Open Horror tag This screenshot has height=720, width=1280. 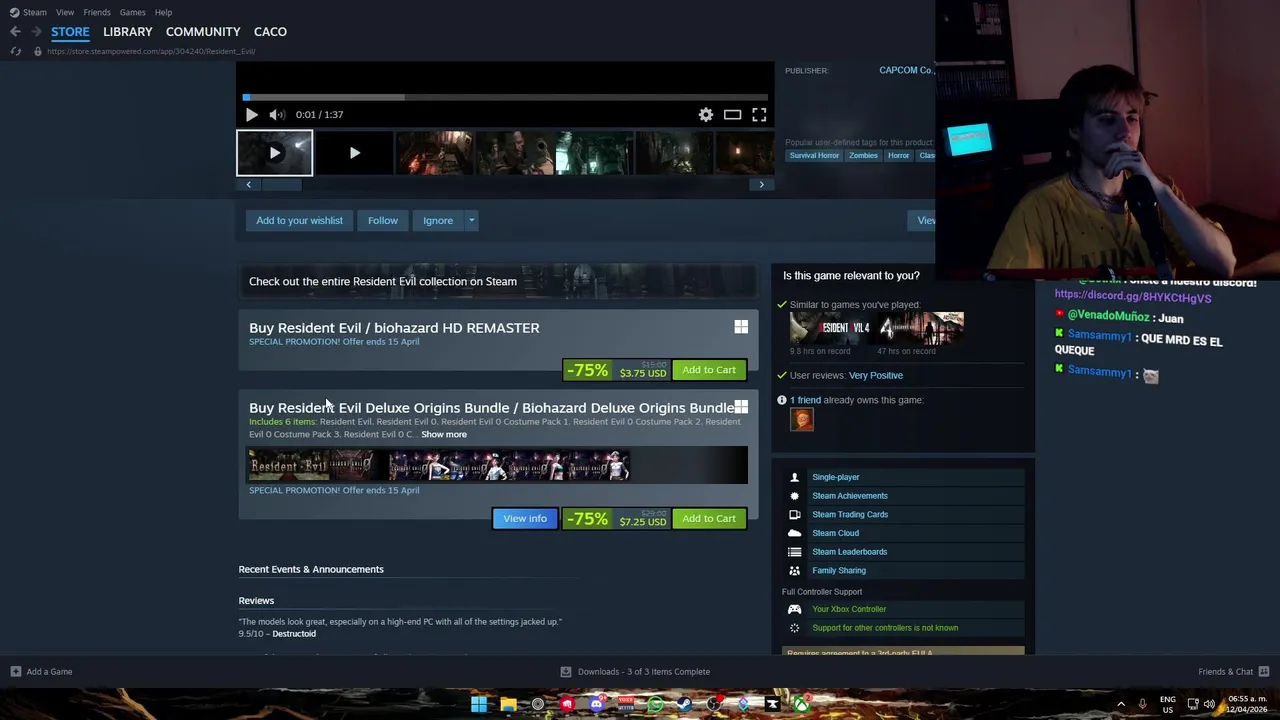898,156
